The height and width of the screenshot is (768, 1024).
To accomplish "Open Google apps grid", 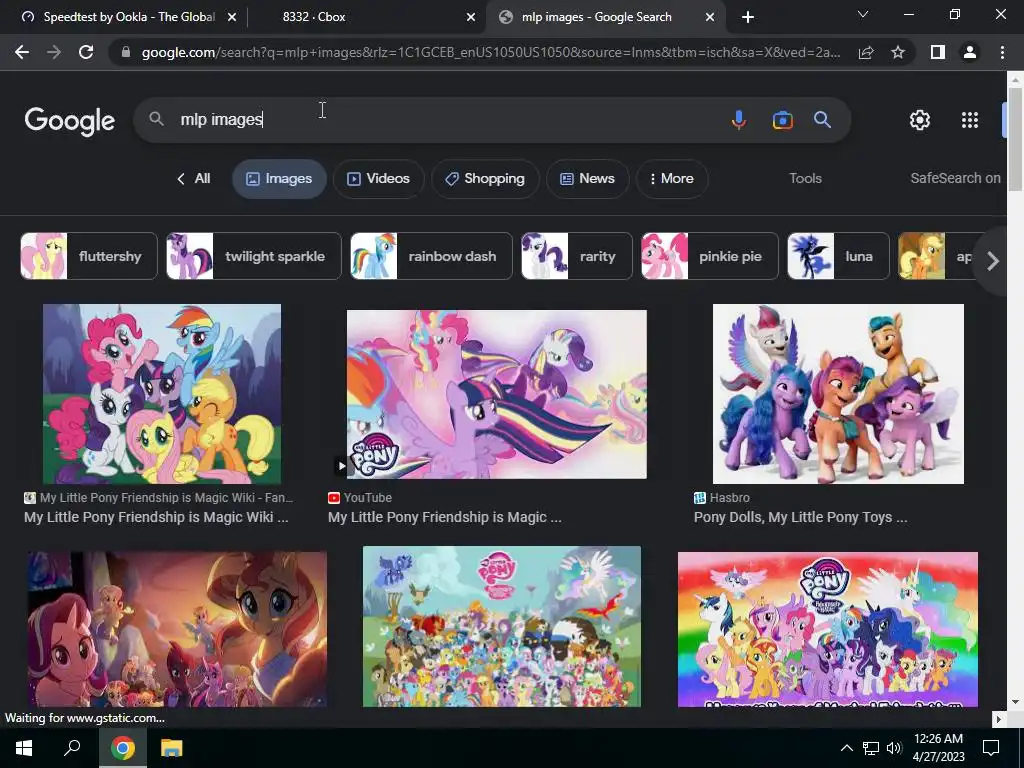I will [970, 120].
